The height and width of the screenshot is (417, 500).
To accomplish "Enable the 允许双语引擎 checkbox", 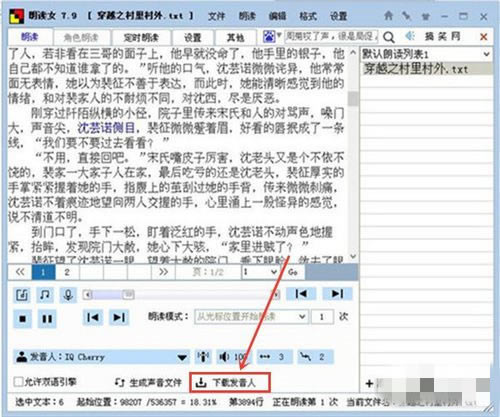I will [18, 381].
